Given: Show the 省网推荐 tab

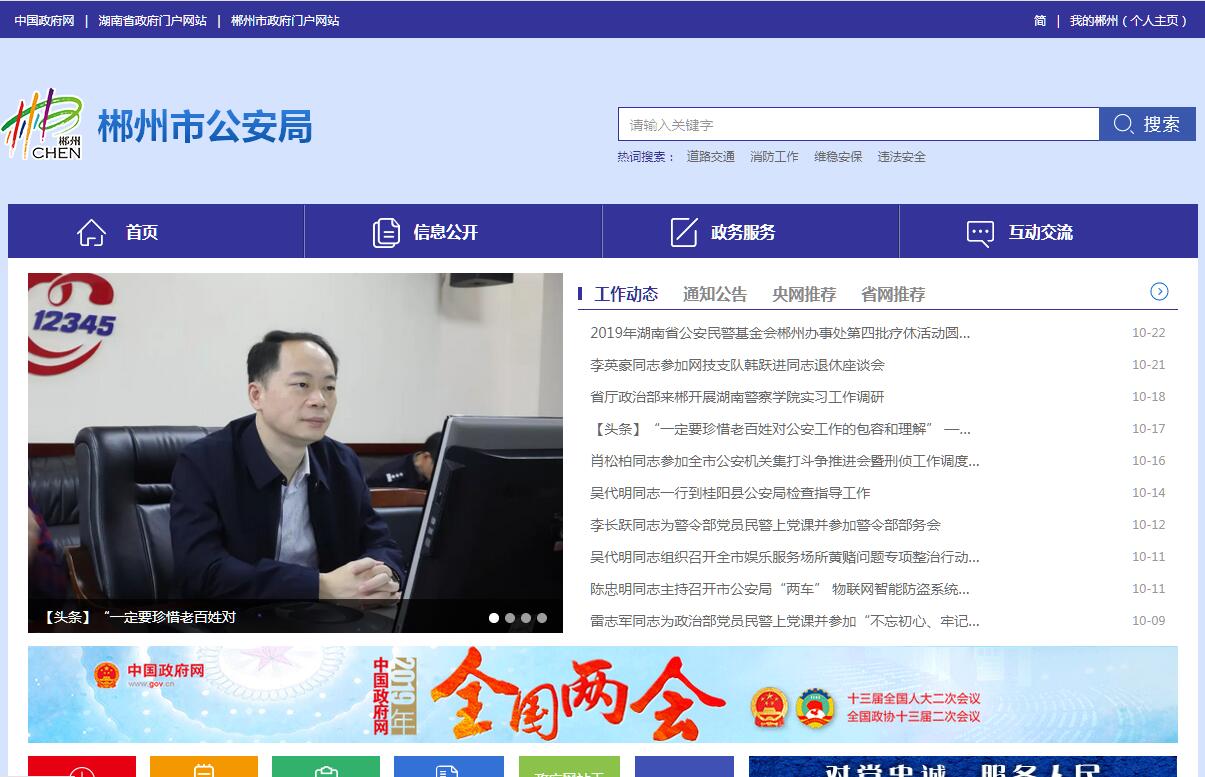Looking at the screenshot, I should (892, 294).
